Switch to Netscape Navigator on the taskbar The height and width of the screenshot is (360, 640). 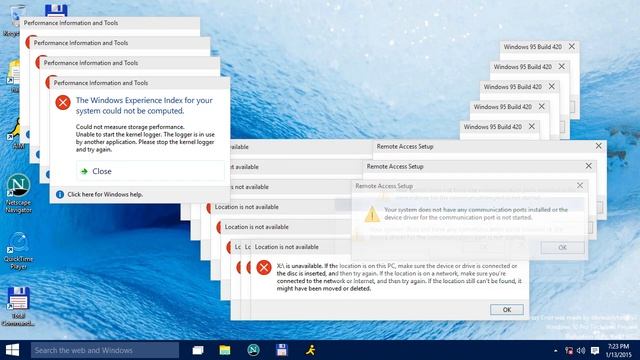coord(253,350)
